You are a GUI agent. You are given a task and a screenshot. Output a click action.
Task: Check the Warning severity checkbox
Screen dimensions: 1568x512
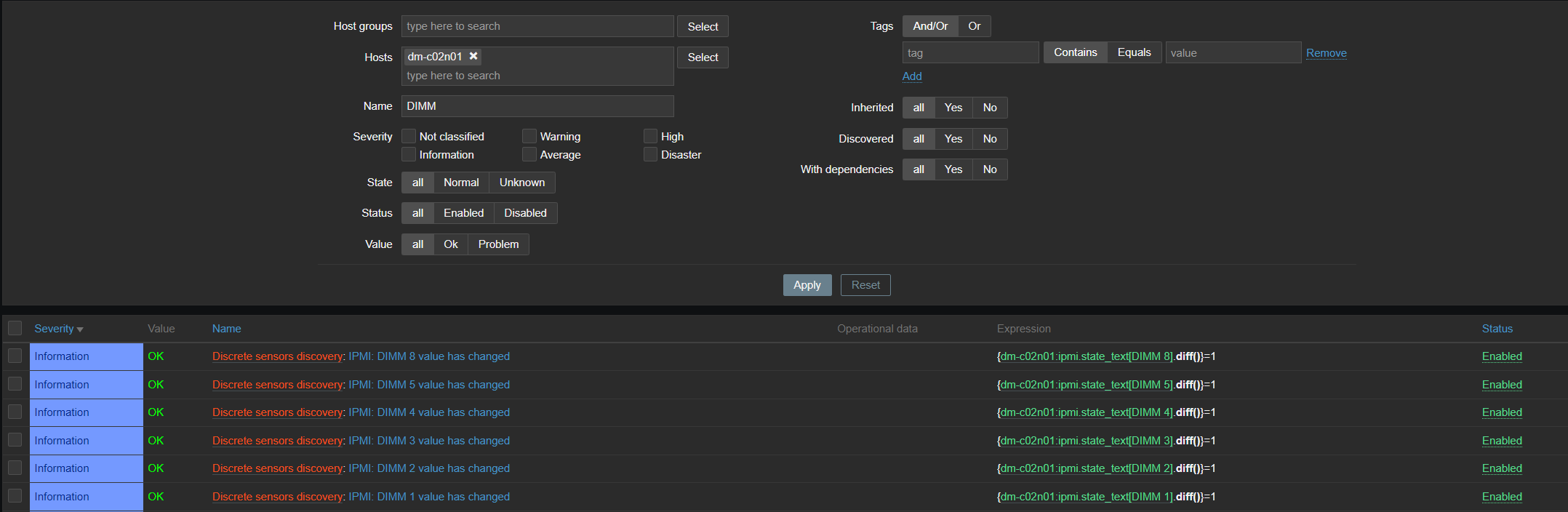pyautogui.click(x=529, y=136)
